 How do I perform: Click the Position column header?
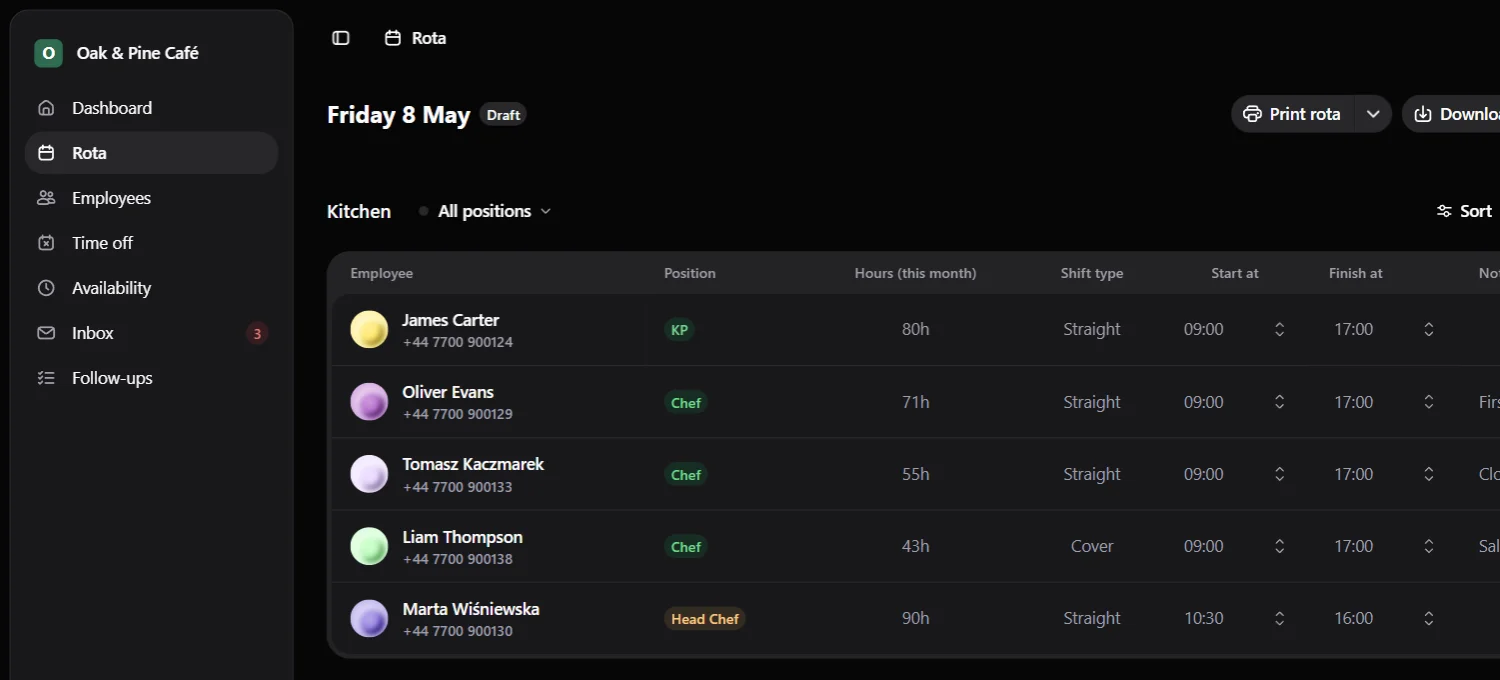click(690, 273)
